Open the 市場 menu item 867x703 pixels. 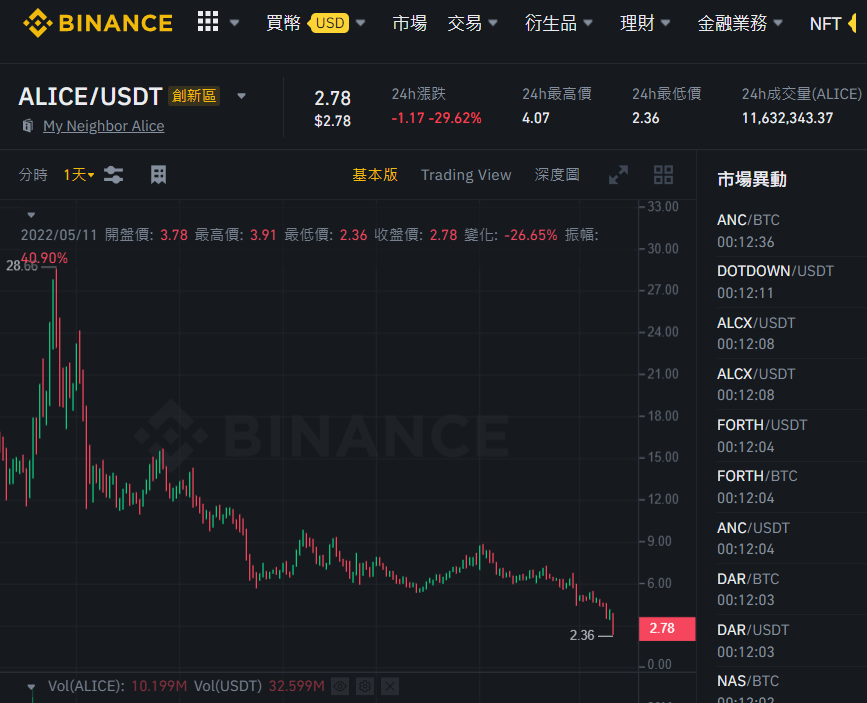tap(409, 23)
